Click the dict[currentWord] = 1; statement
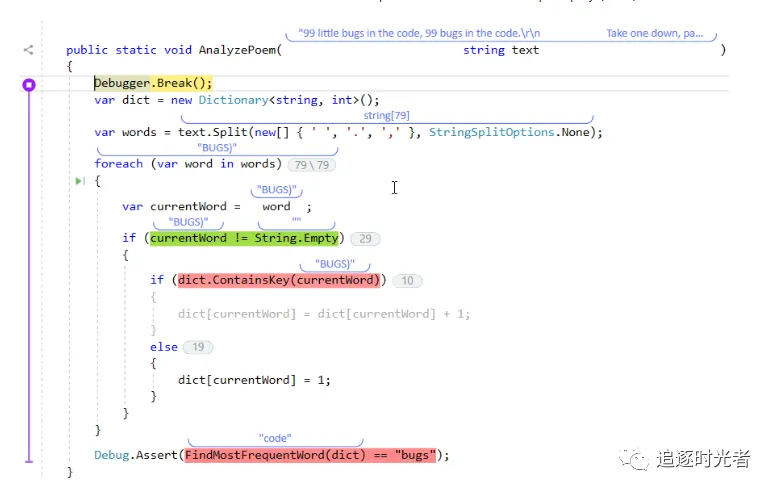This screenshot has width=775, height=492. tap(254, 380)
